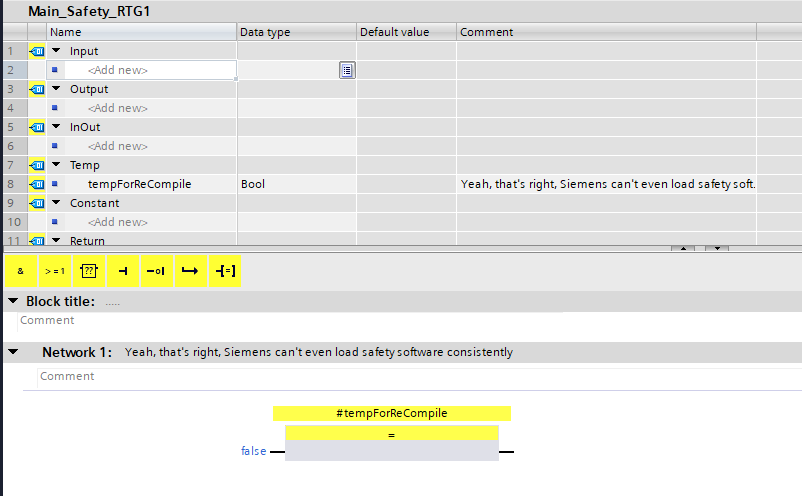Click the Constant section label

(95, 203)
